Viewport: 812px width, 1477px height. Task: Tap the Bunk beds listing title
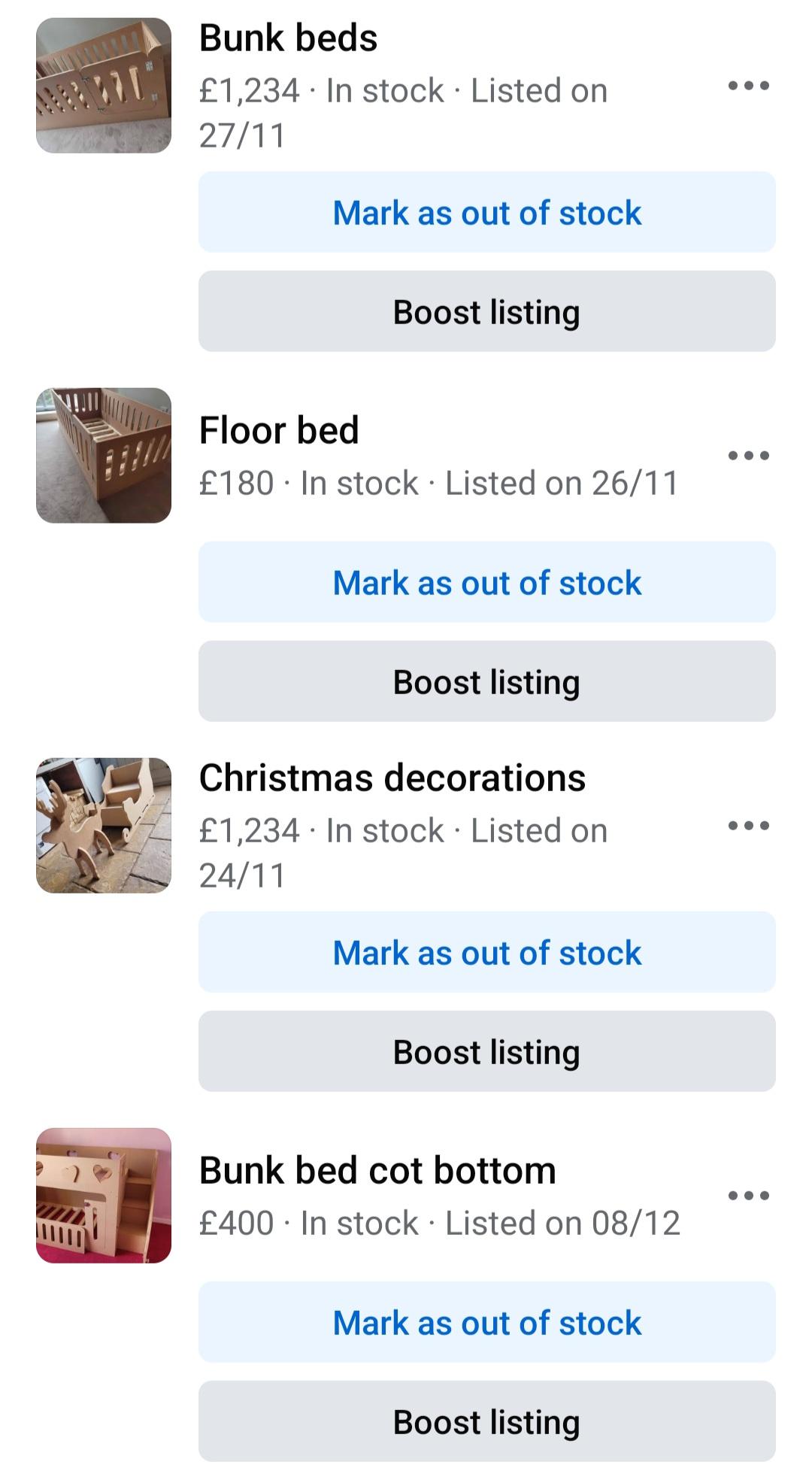(x=288, y=38)
